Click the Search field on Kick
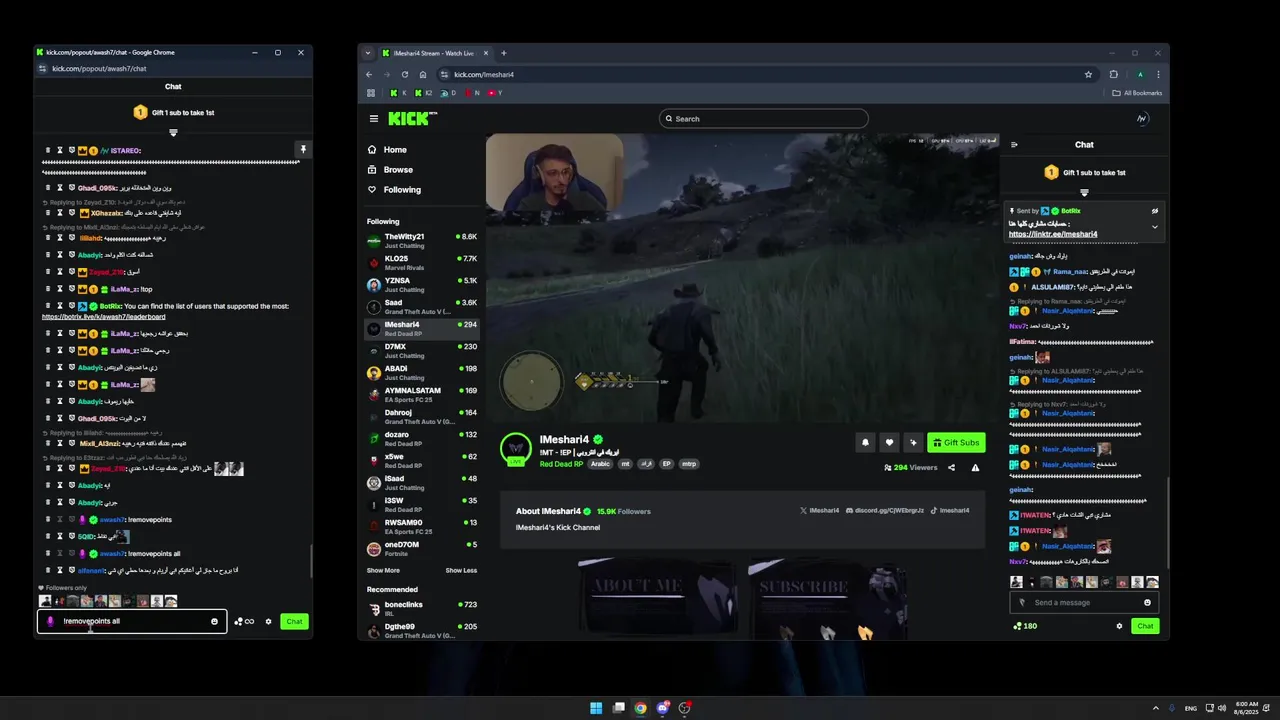 point(763,118)
